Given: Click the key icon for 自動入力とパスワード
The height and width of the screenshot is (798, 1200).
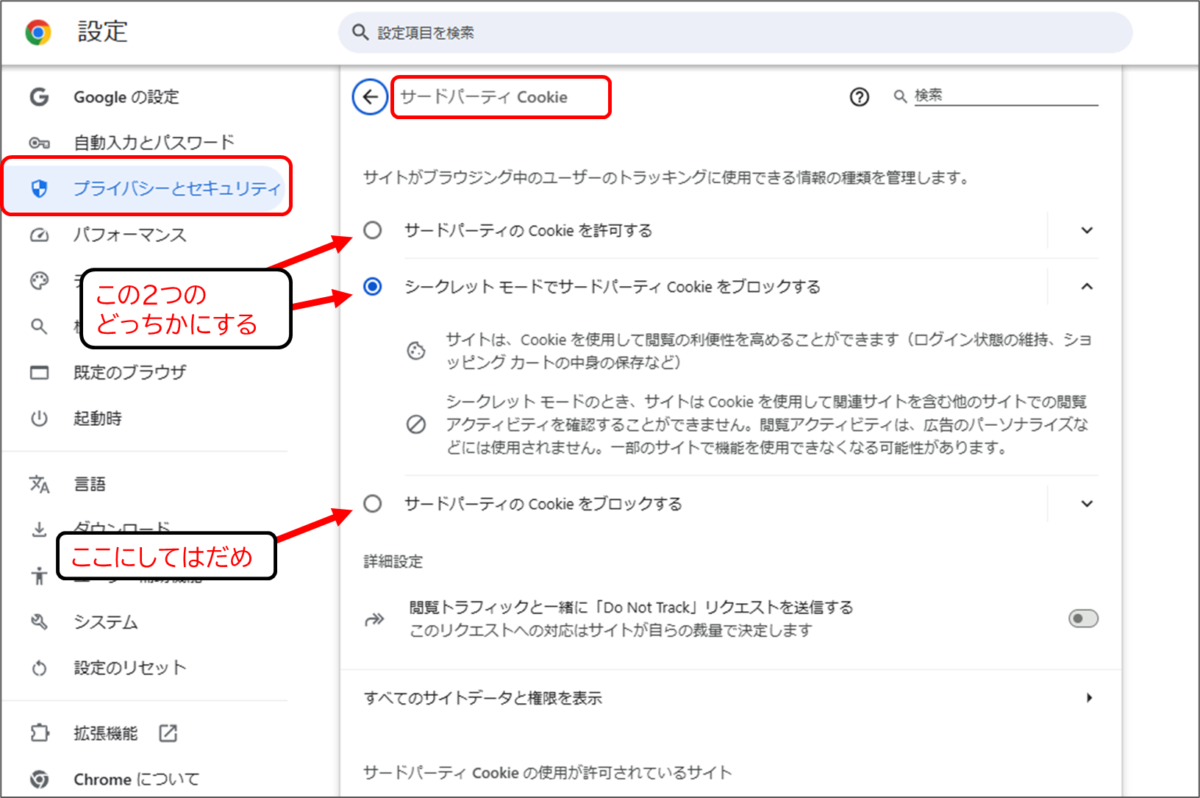Looking at the screenshot, I should (39, 143).
